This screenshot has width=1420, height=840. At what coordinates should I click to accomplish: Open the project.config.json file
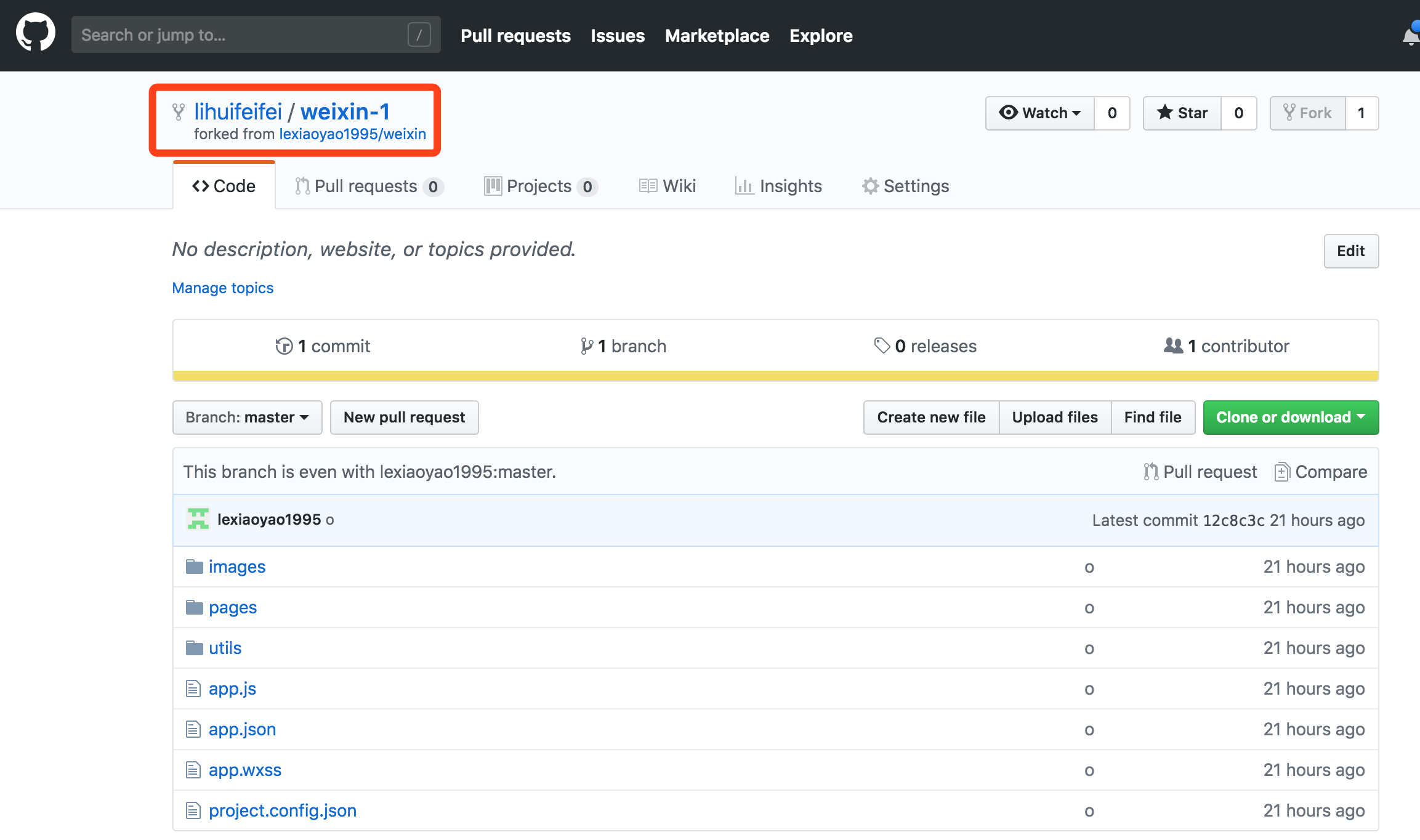pos(283,810)
